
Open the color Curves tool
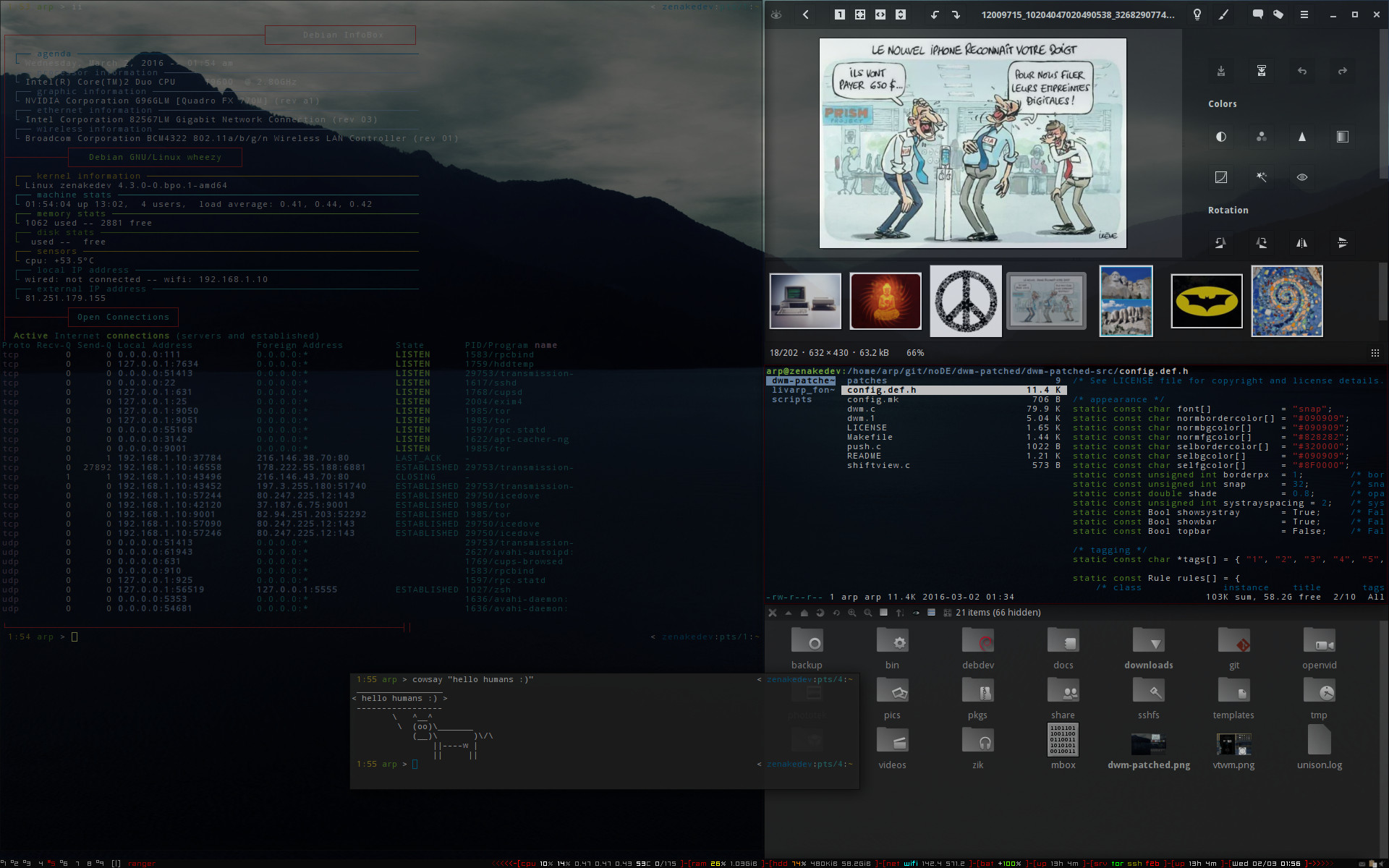pos(1221,177)
